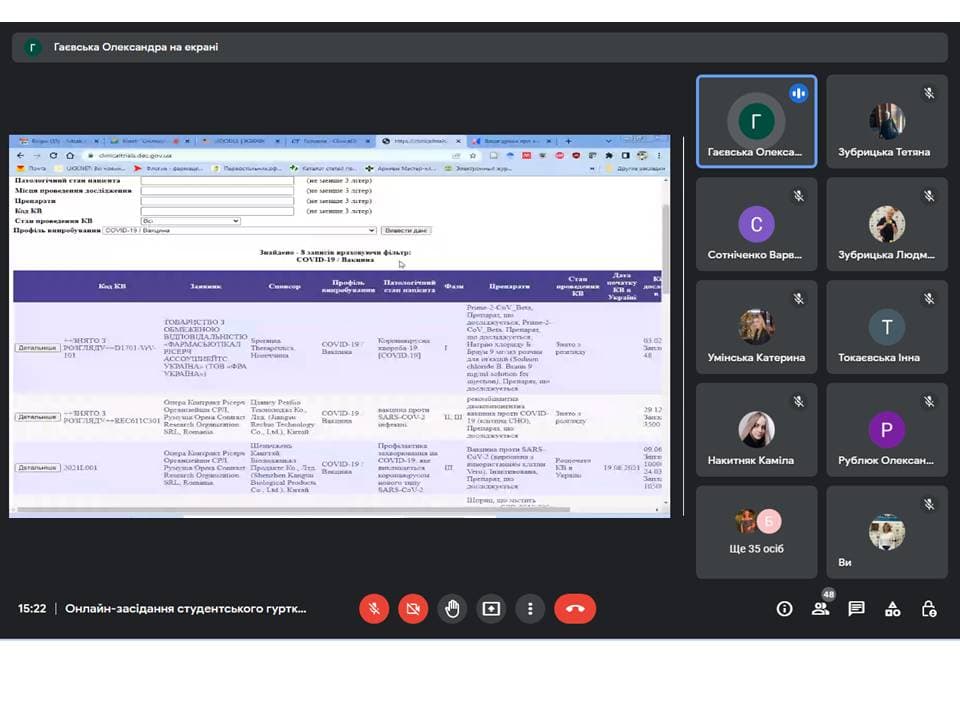The height and width of the screenshot is (720, 960).
Task: Leave the call with the red hang-up button
Action: click(575, 609)
